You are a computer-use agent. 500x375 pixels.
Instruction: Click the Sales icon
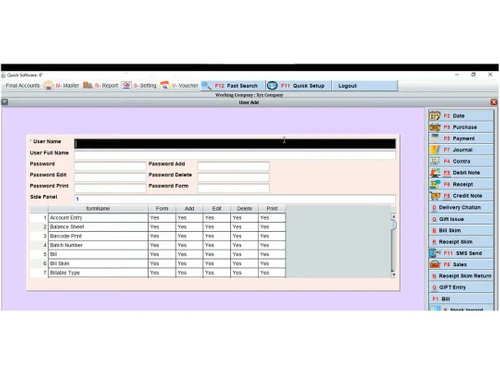pyautogui.click(x=435, y=264)
